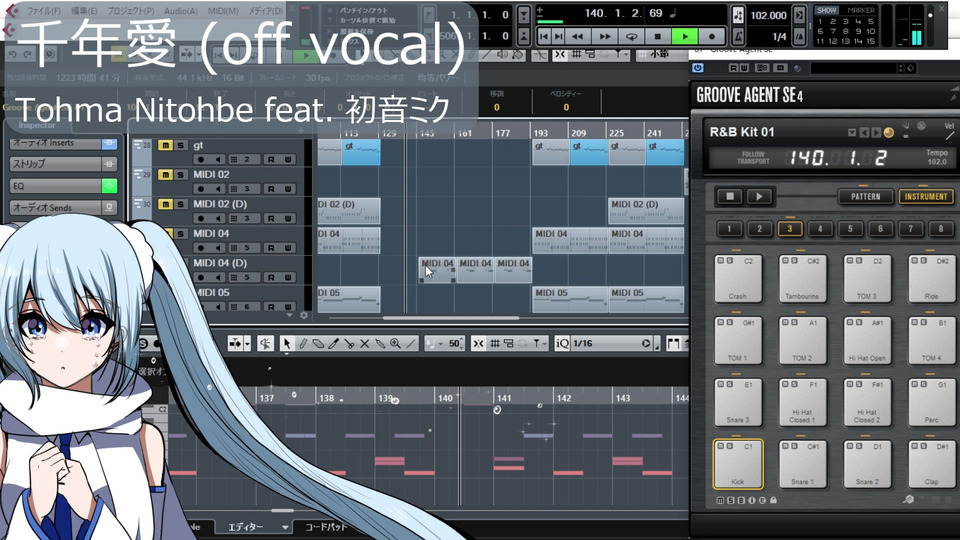Viewport: 960px width, 540px height.
Task: Jump to previous marker on transport
Action: pyautogui.click(x=544, y=37)
